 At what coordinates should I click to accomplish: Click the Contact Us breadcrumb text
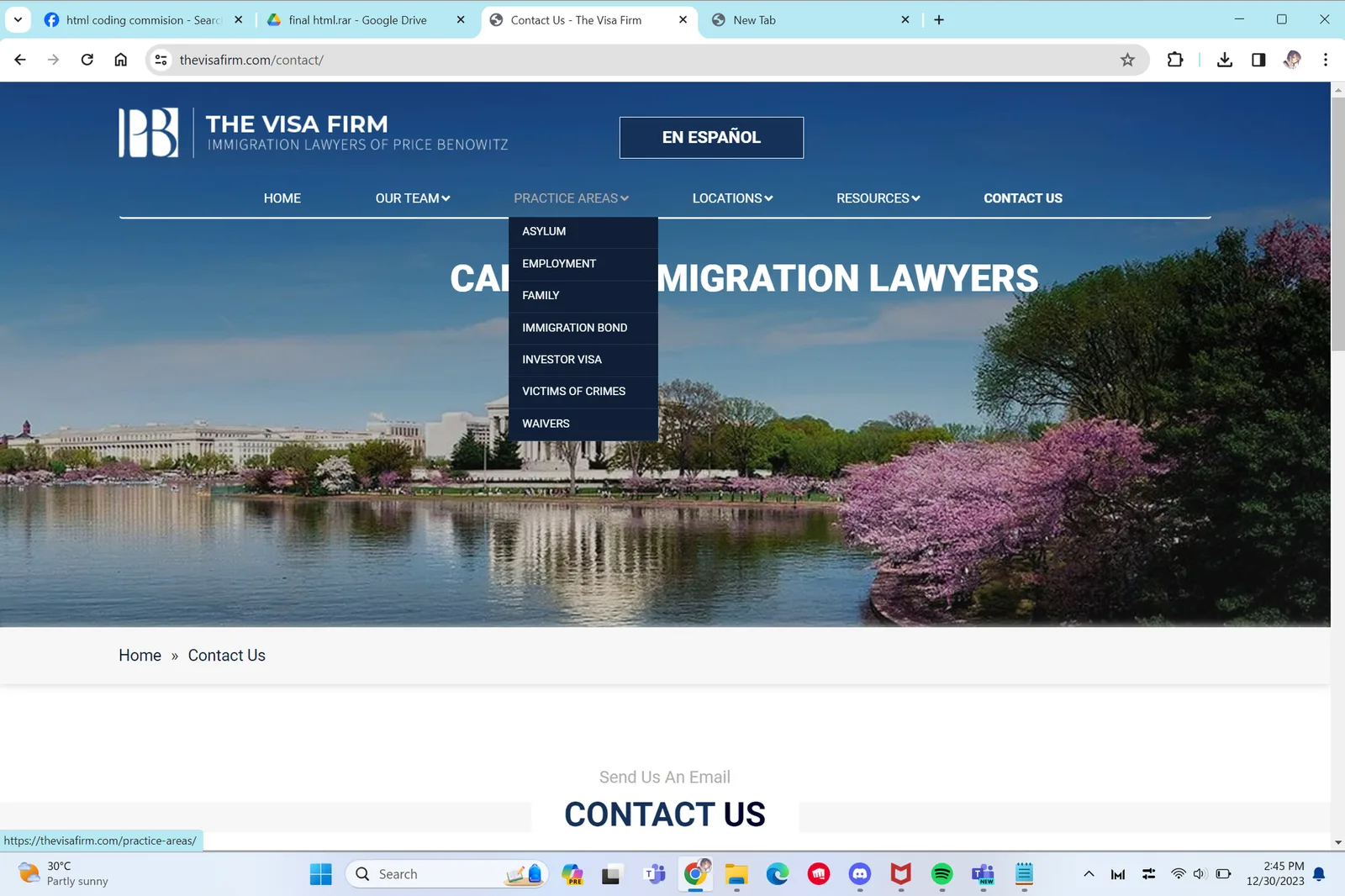[x=227, y=656]
